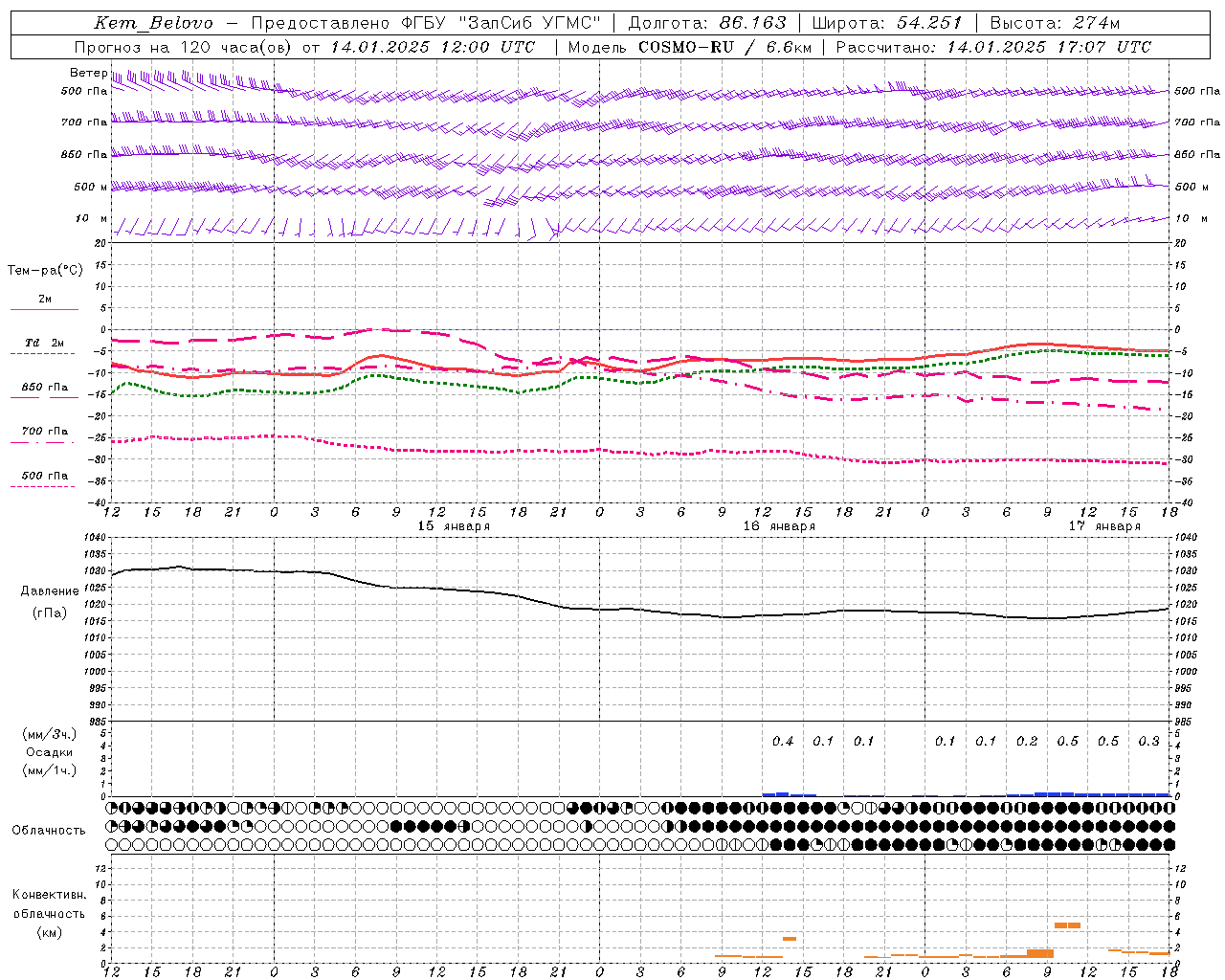This screenshot has width=1225, height=980.
Task: Click the Осадки precipitation label
Action: [50, 752]
